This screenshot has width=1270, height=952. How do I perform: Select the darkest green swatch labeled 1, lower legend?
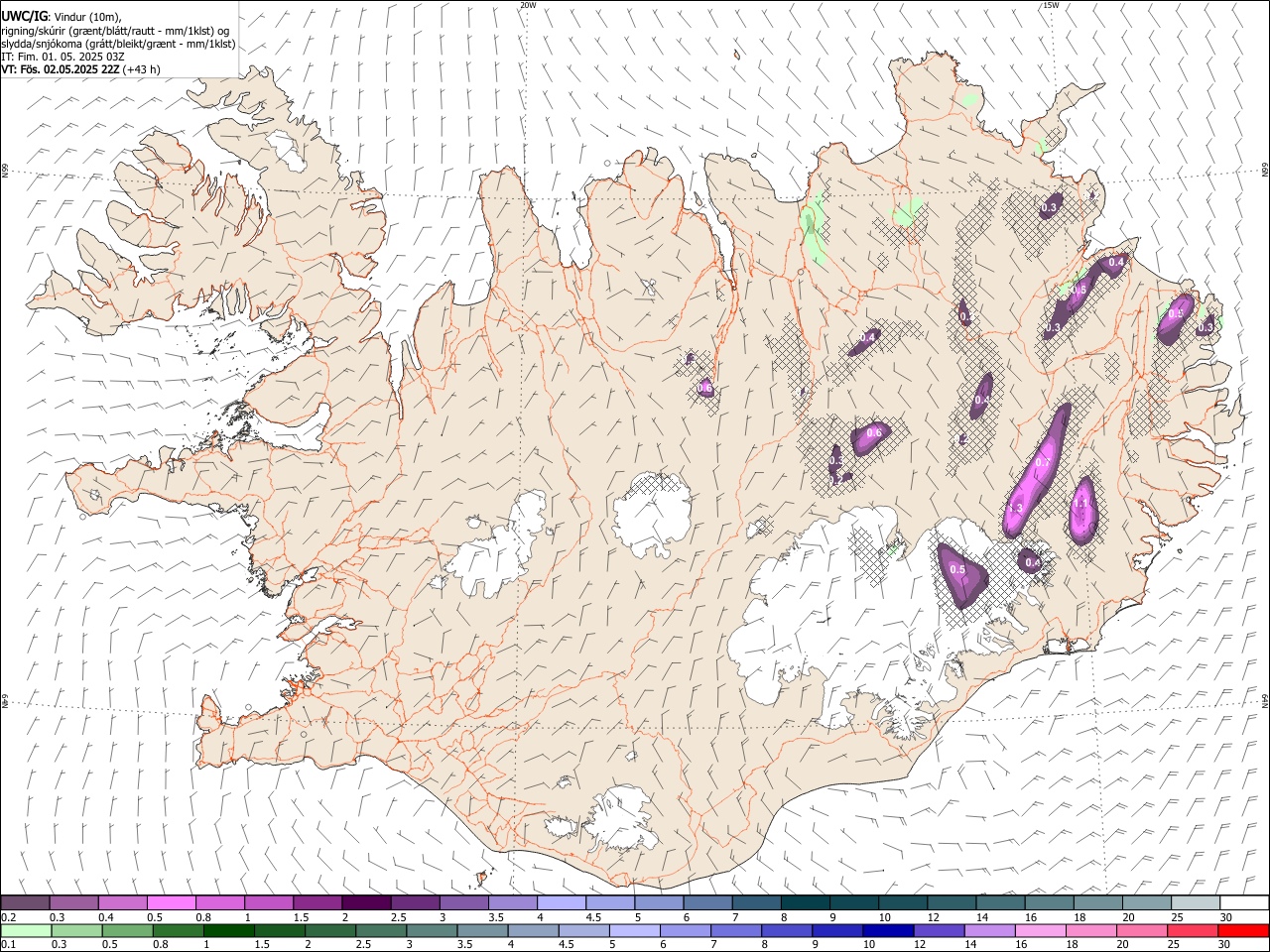click(x=228, y=930)
